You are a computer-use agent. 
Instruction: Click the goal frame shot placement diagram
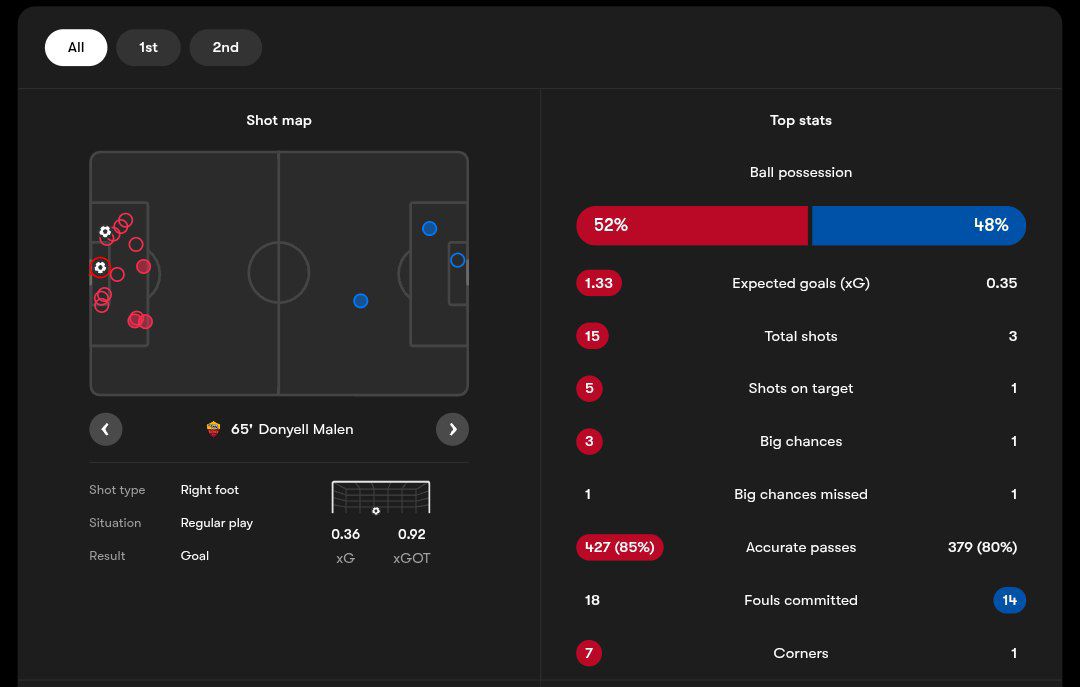coord(380,498)
